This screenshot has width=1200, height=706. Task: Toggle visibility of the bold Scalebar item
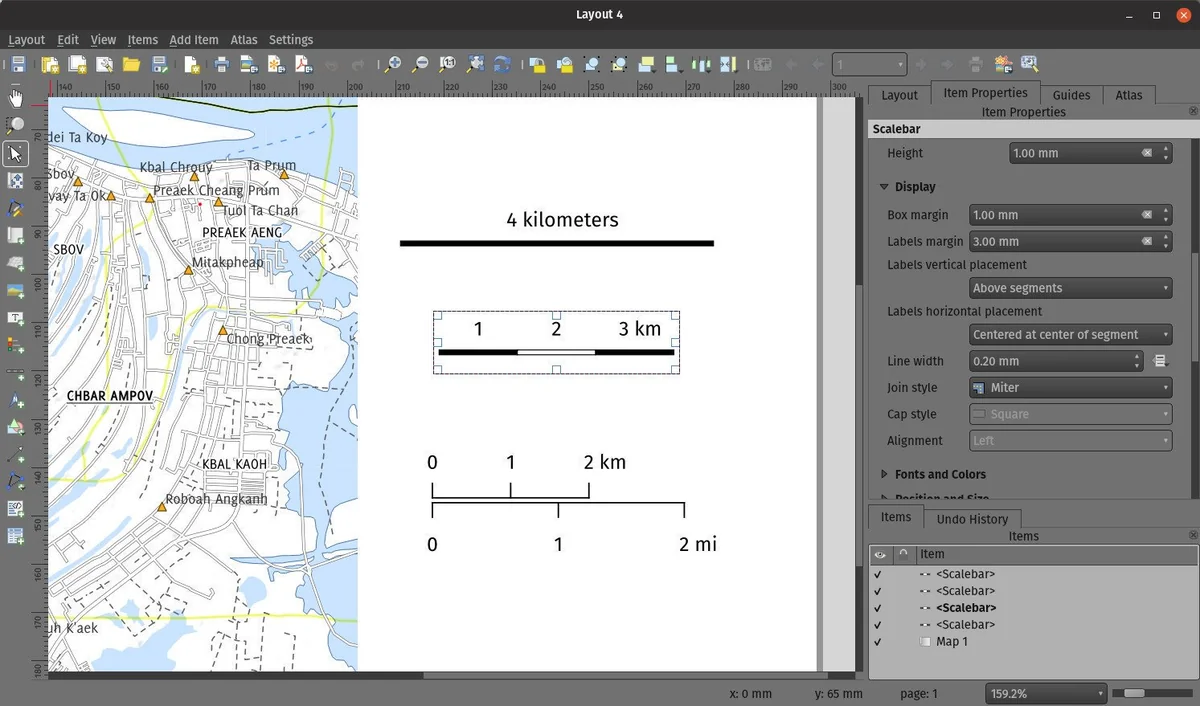click(x=878, y=608)
